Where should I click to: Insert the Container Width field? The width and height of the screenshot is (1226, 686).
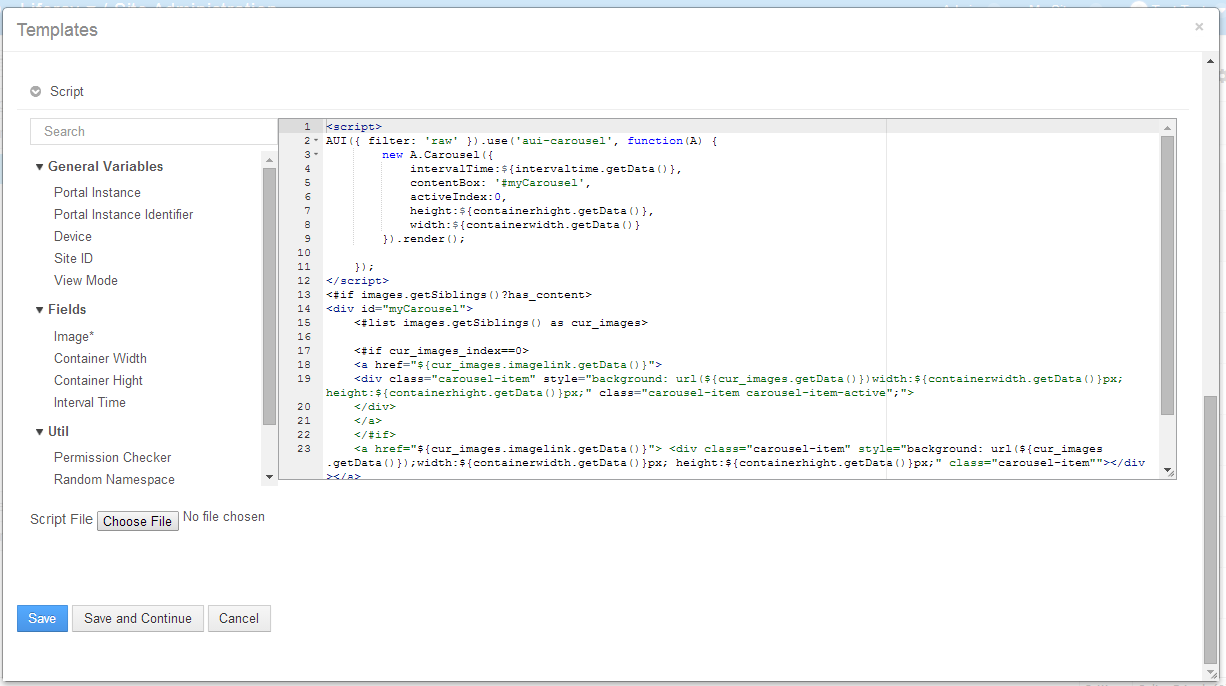point(100,358)
